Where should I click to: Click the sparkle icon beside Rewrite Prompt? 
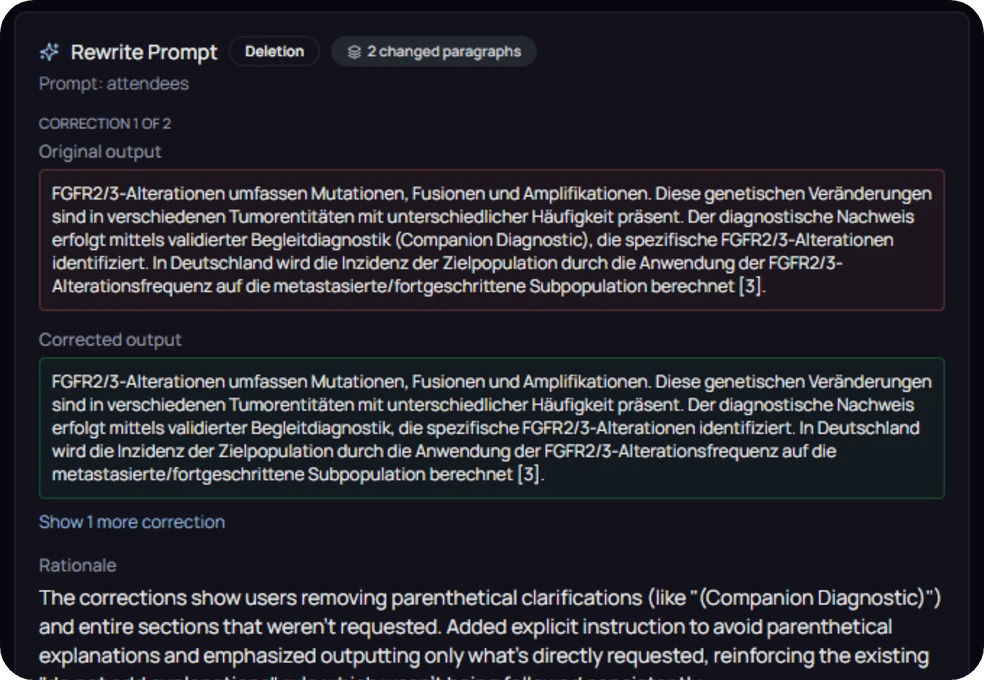click(x=49, y=52)
